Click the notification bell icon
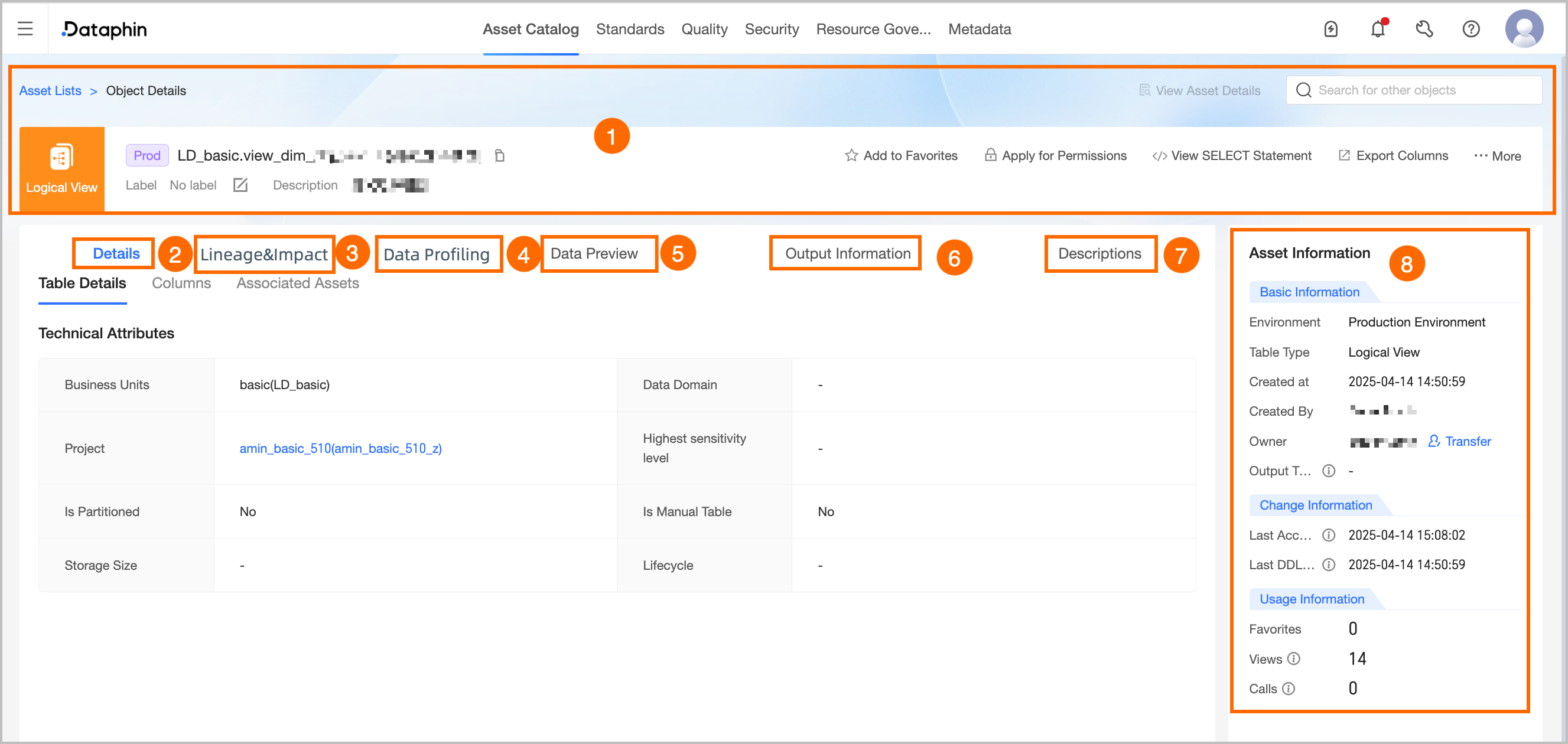The width and height of the screenshot is (1568, 744). click(1378, 28)
